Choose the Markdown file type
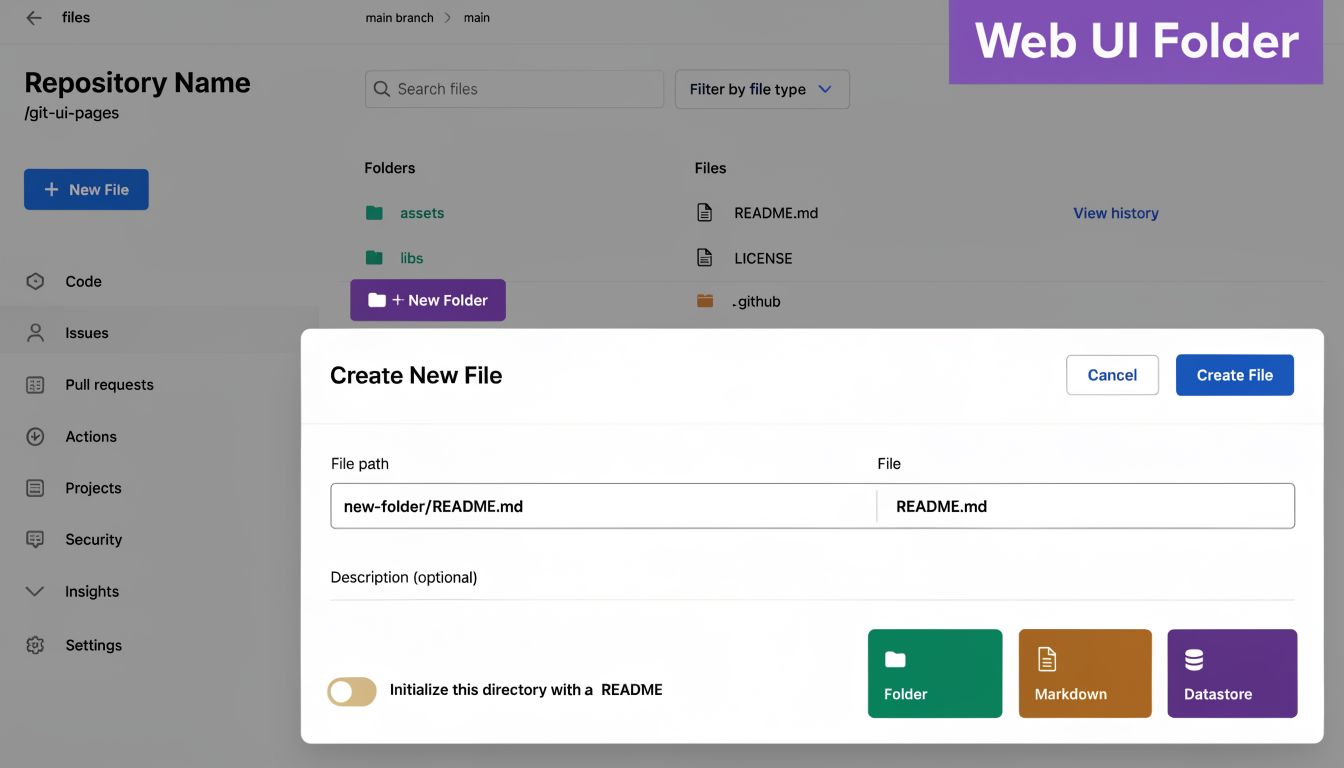 click(x=1085, y=673)
